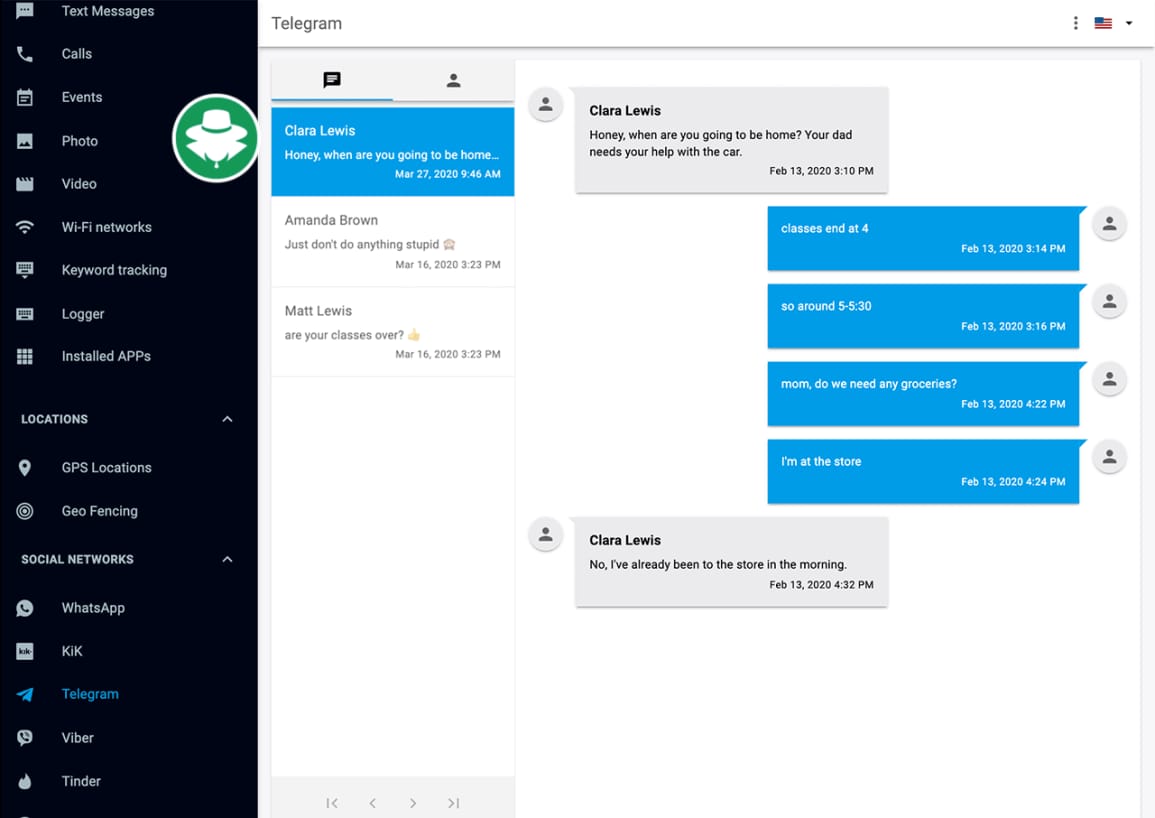Open the Installed APPs list
The image size is (1155, 818).
click(105, 356)
